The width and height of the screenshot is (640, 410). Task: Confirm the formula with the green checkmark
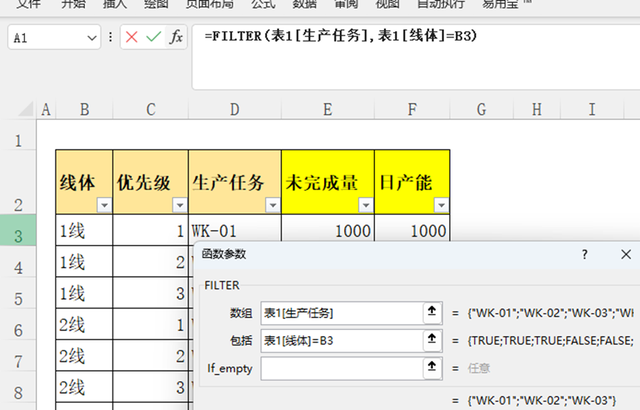click(x=154, y=37)
